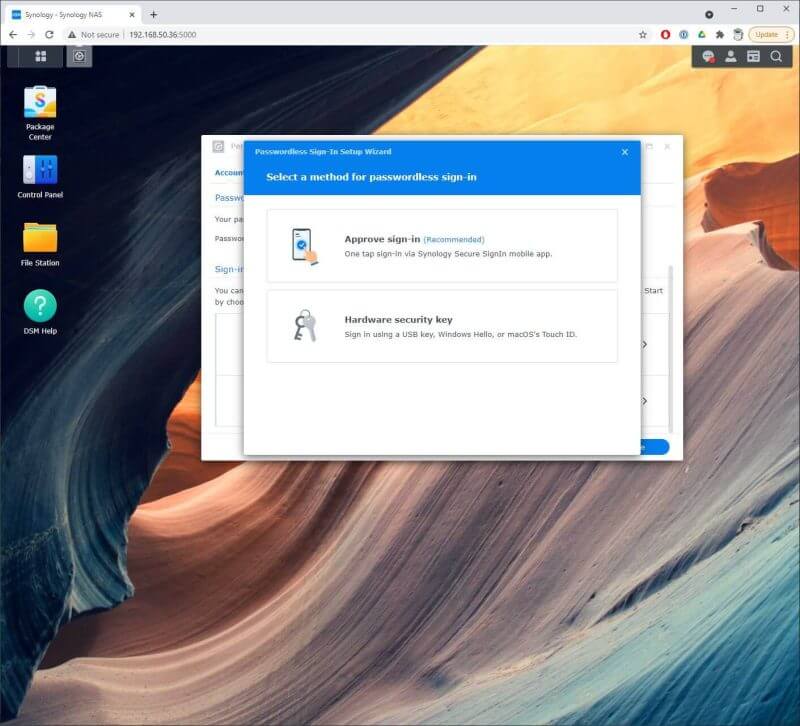
Task: Open the DSM Main Menu grid icon
Action: pyautogui.click(x=40, y=56)
